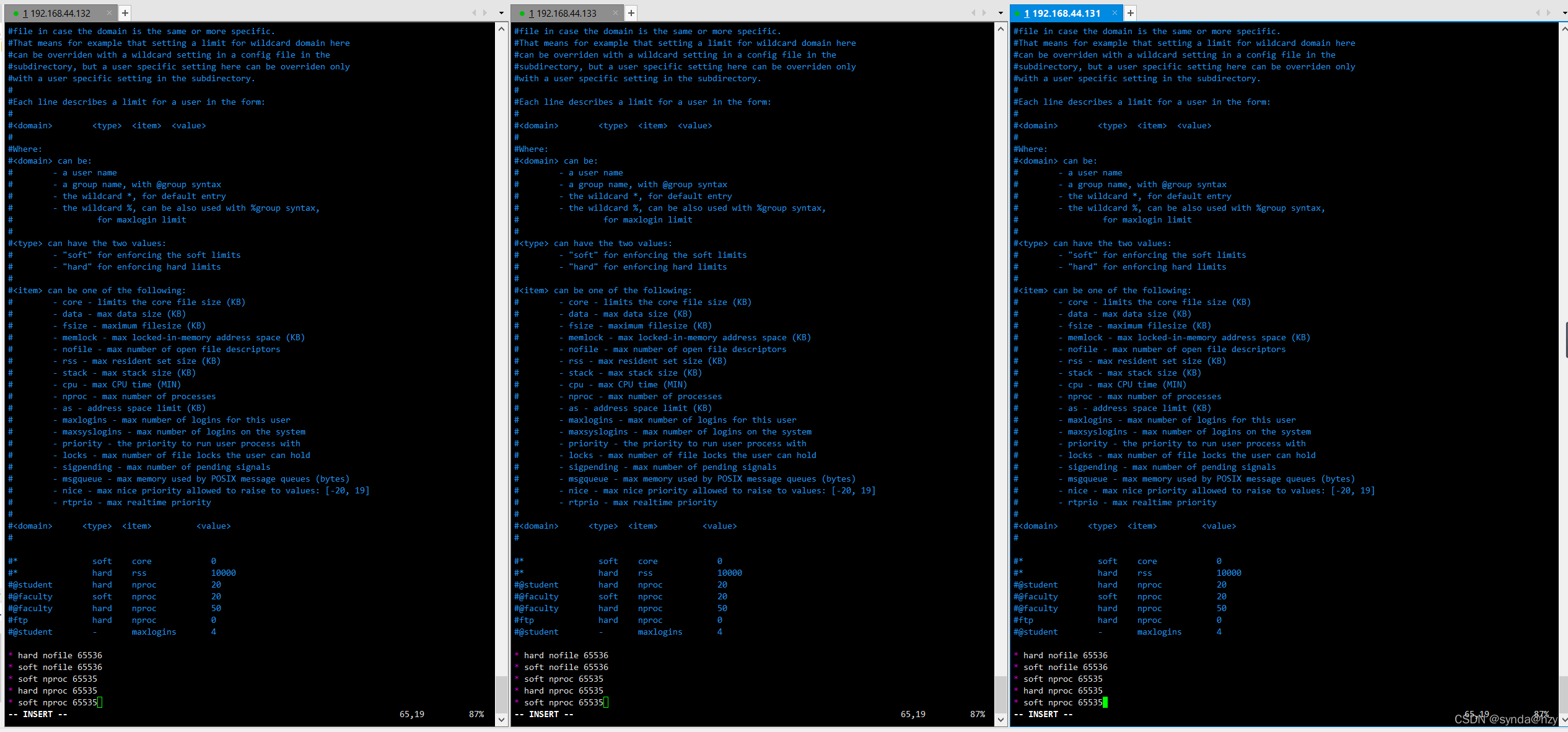Click scroll-down arrow in the 192.168.44.132 terminal

(x=502, y=720)
